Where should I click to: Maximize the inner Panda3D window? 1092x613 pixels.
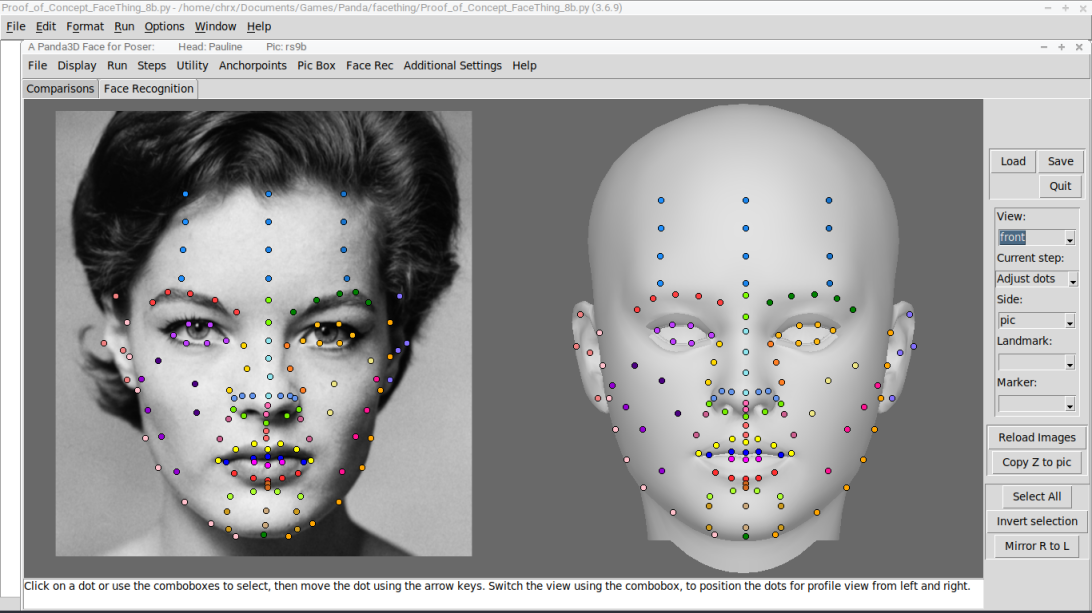pyautogui.click(x=1061, y=47)
